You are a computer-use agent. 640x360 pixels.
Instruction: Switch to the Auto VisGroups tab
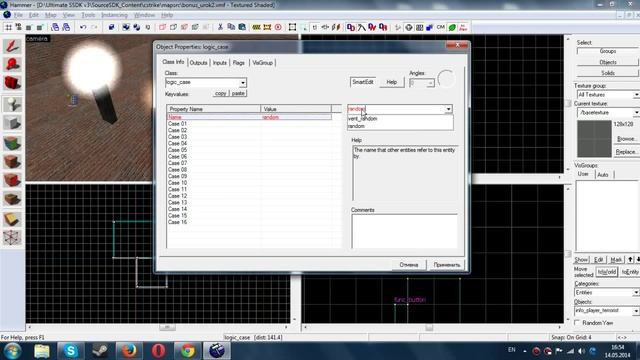click(603, 175)
